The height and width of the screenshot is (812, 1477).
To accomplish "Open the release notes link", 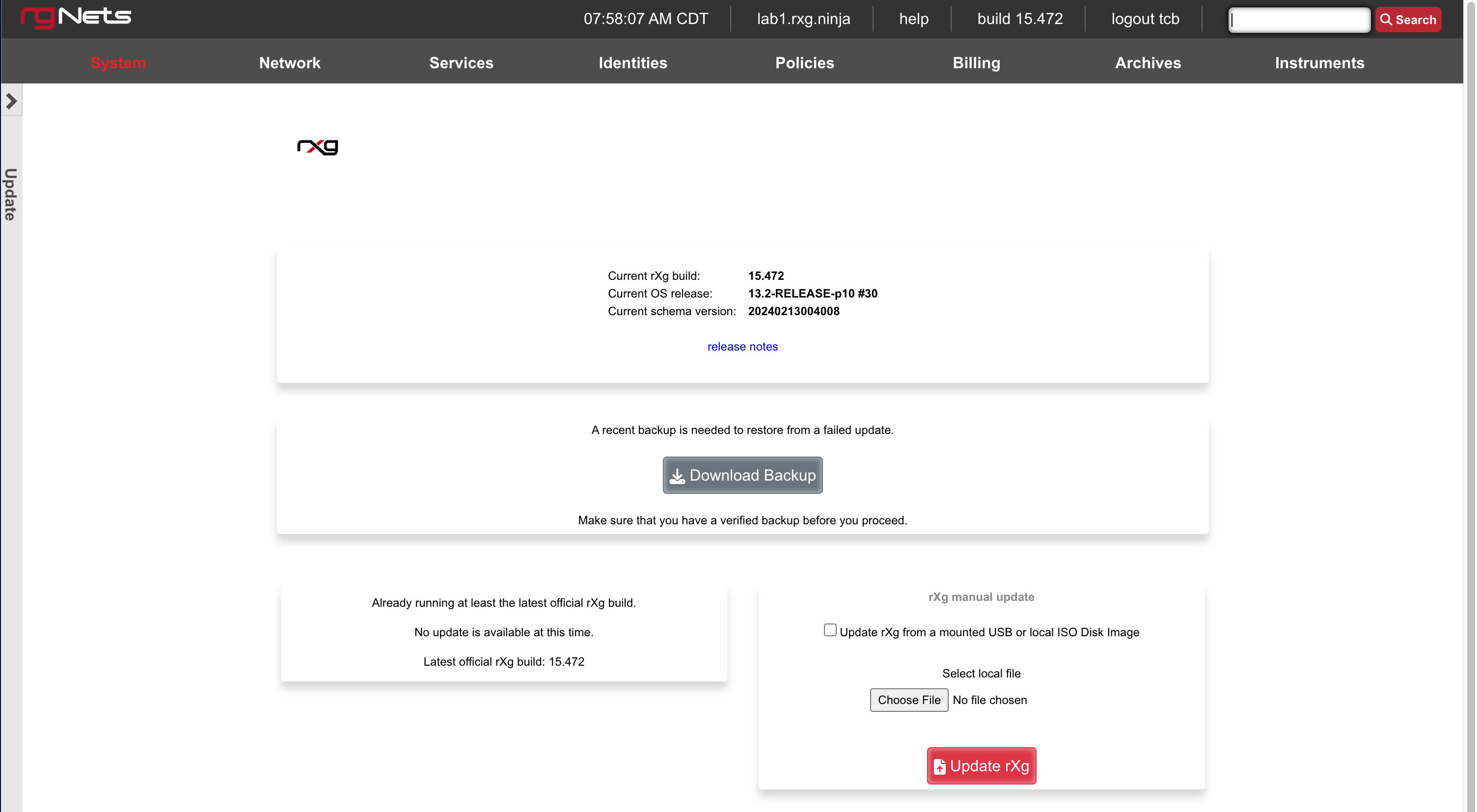I will (742, 347).
